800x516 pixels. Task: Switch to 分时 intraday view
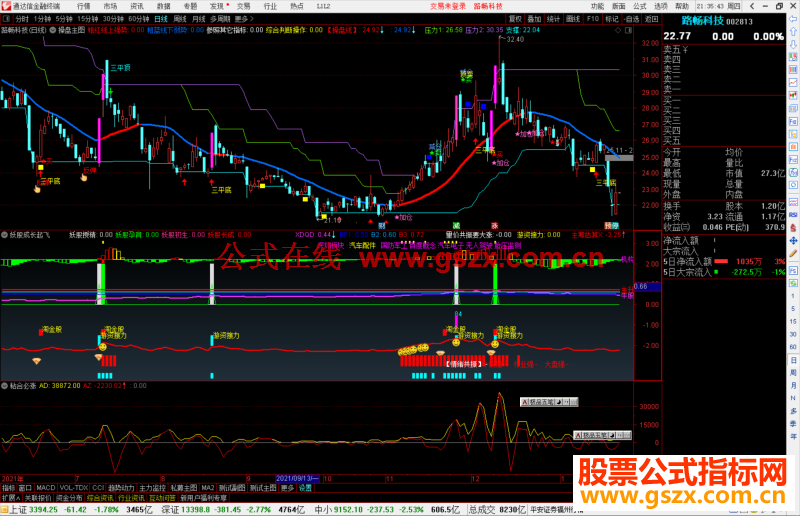(22, 19)
